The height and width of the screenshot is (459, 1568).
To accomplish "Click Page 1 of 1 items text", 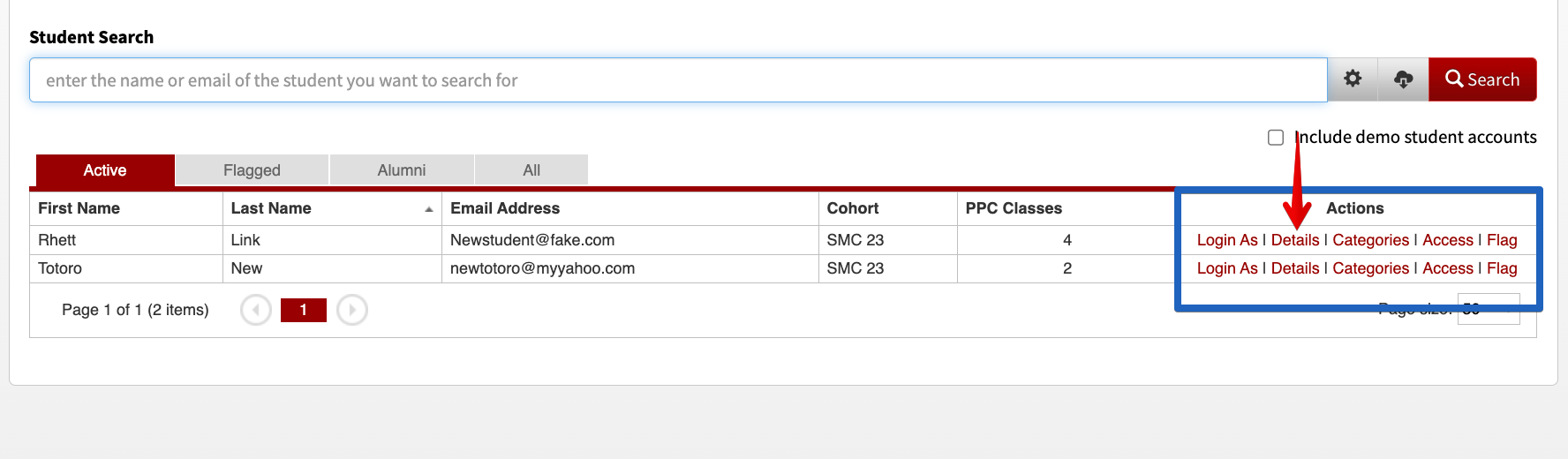I will click(x=135, y=310).
